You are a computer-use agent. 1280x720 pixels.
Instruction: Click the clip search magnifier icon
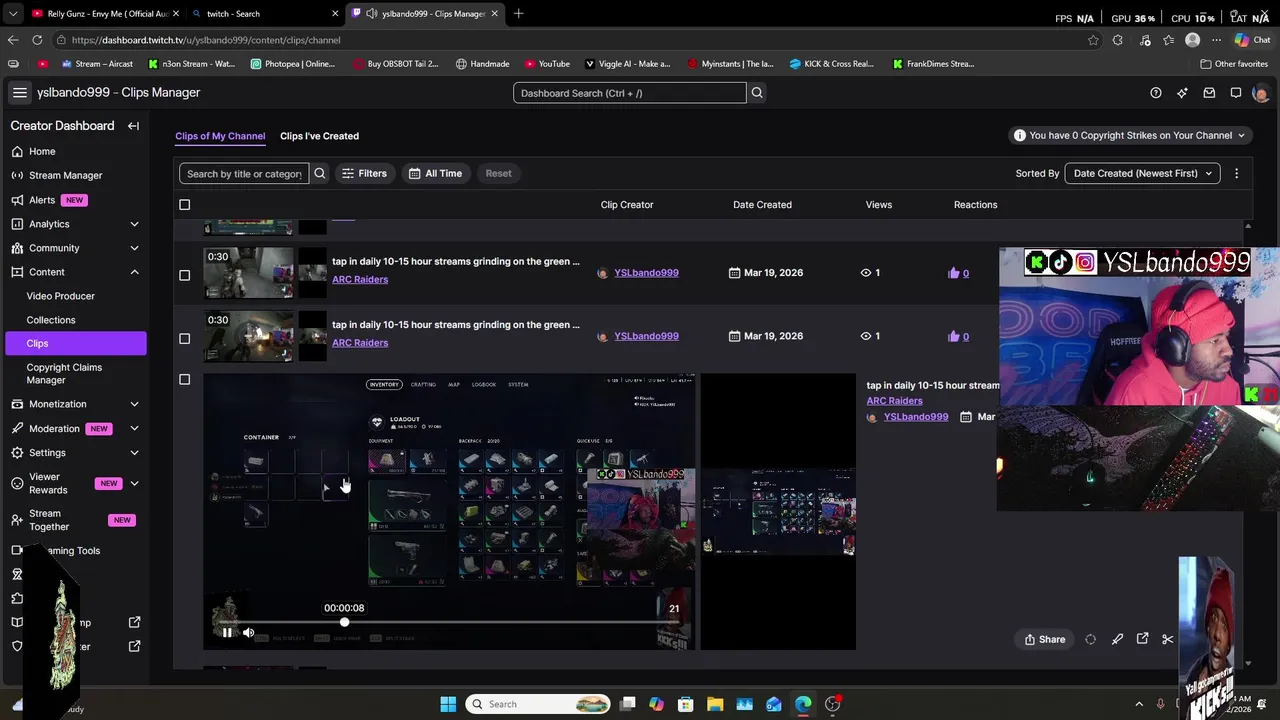(x=320, y=173)
